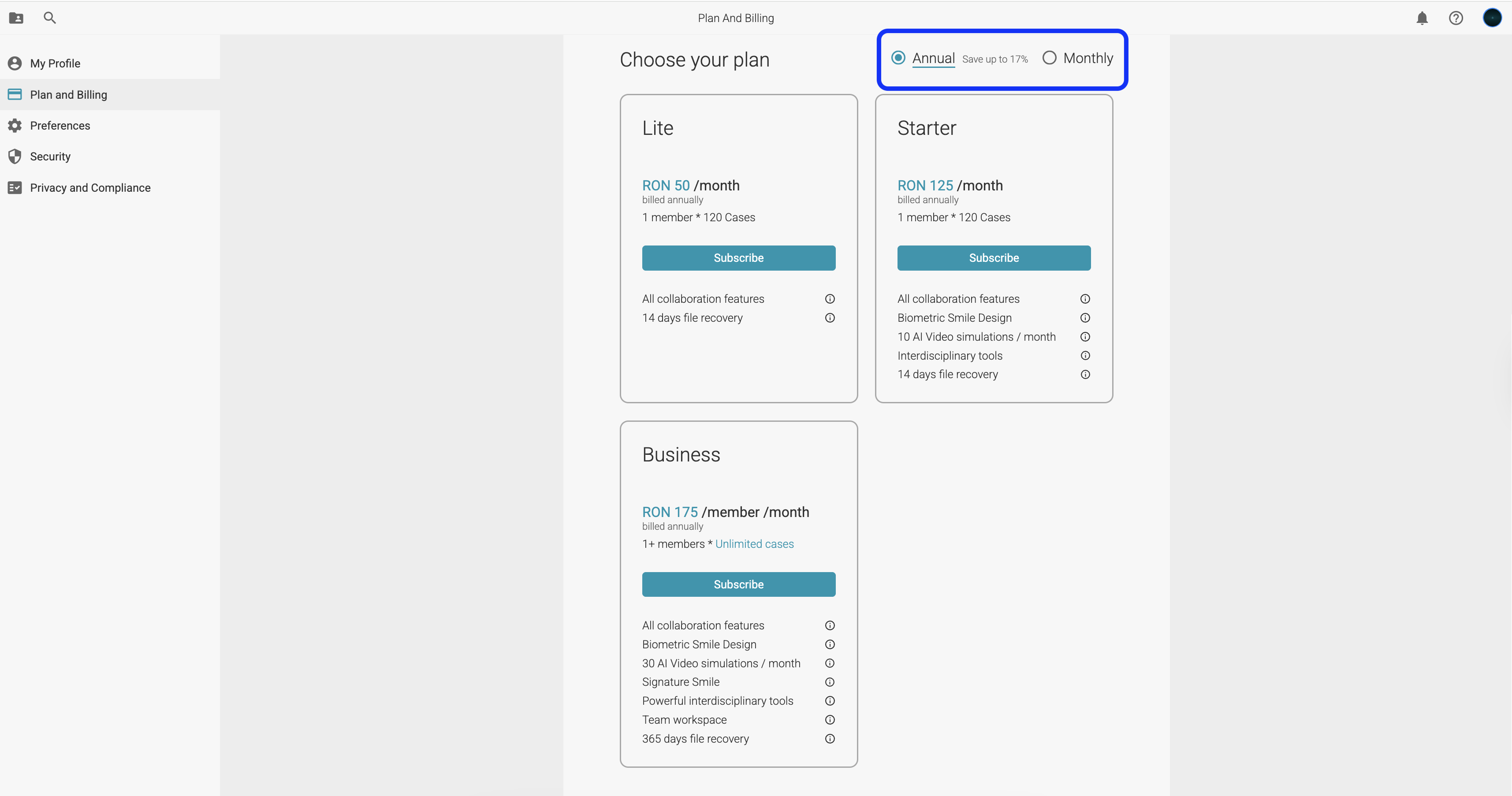
Task: Subscribe to the Lite plan
Action: [x=738, y=258]
